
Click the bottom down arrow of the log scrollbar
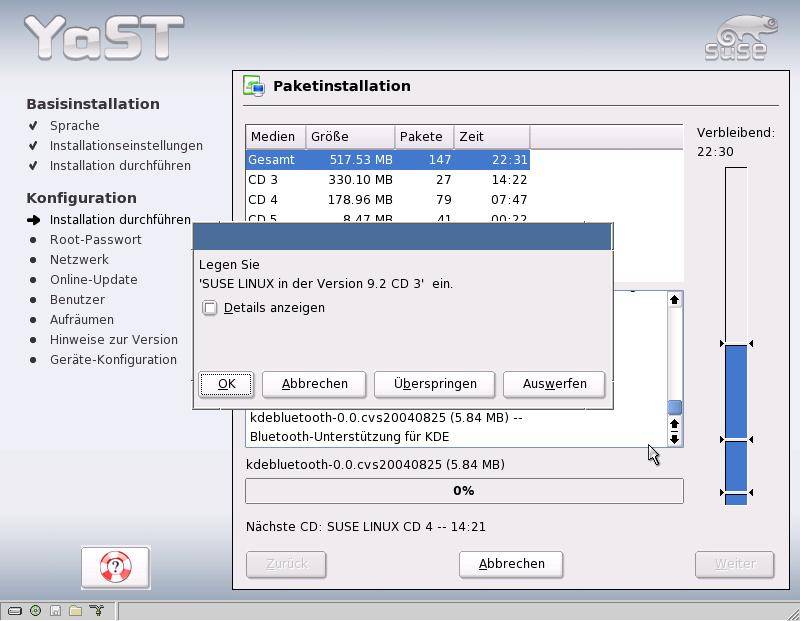point(674,439)
